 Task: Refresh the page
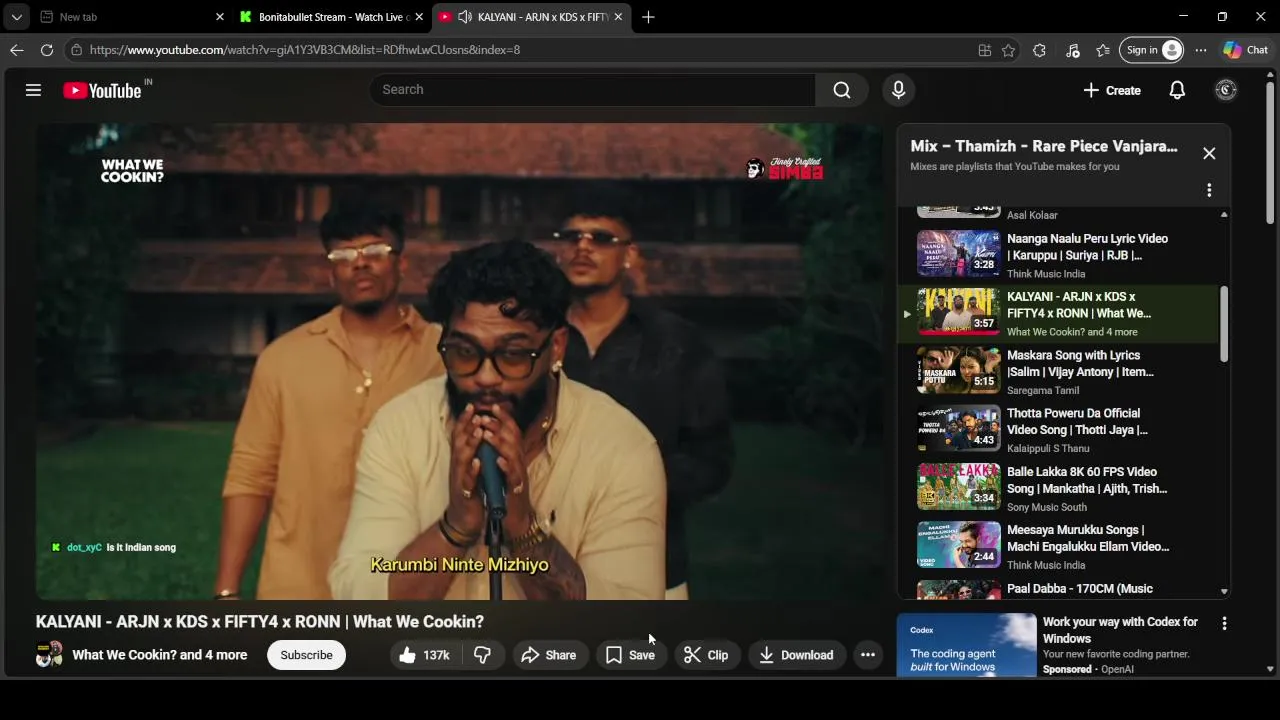[47, 50]
